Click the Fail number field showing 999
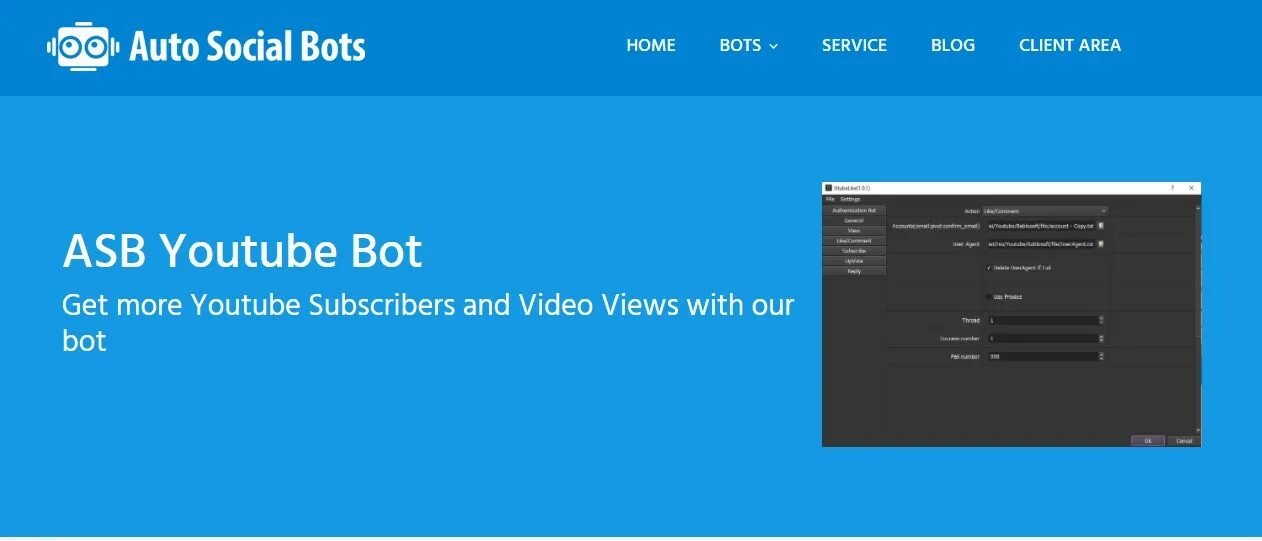The image size is (1262, 541). [1041, 356]
